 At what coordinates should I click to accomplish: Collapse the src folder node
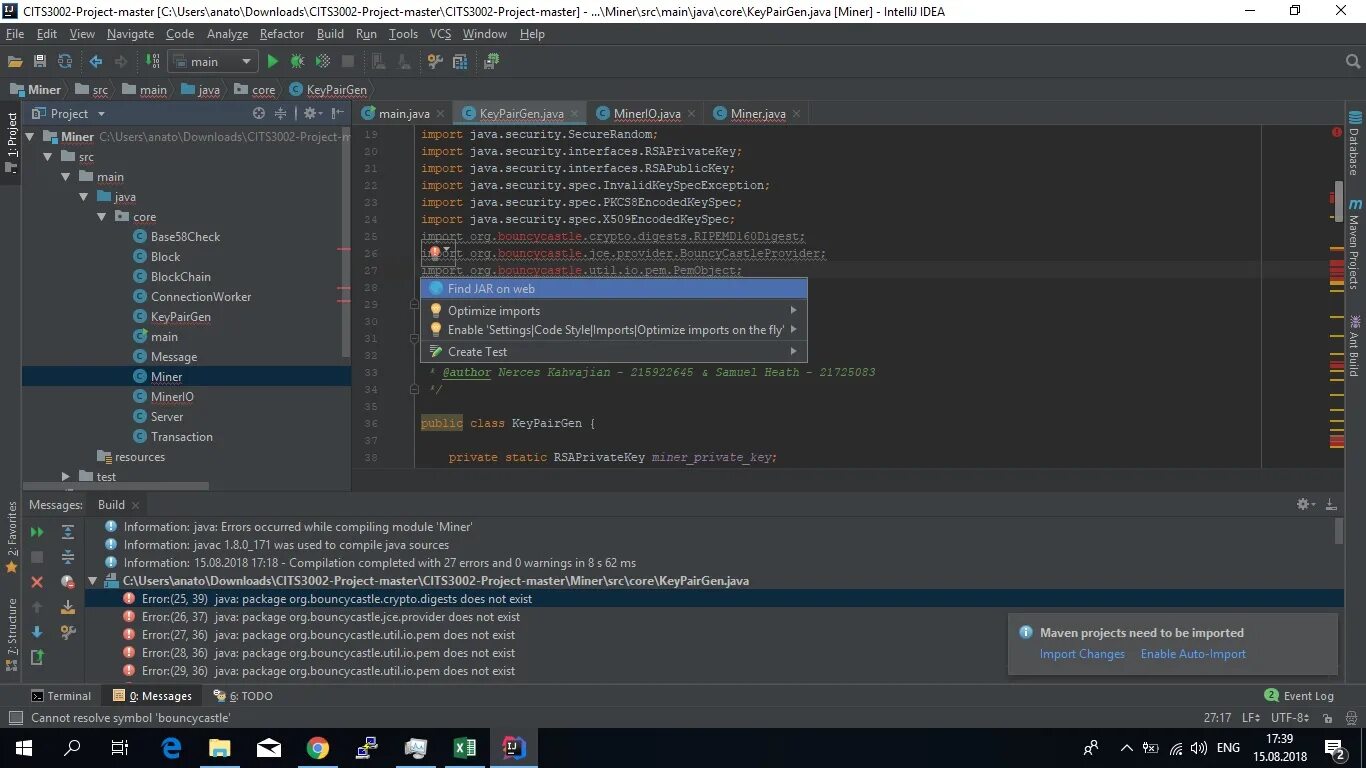[x=48, y=157]
